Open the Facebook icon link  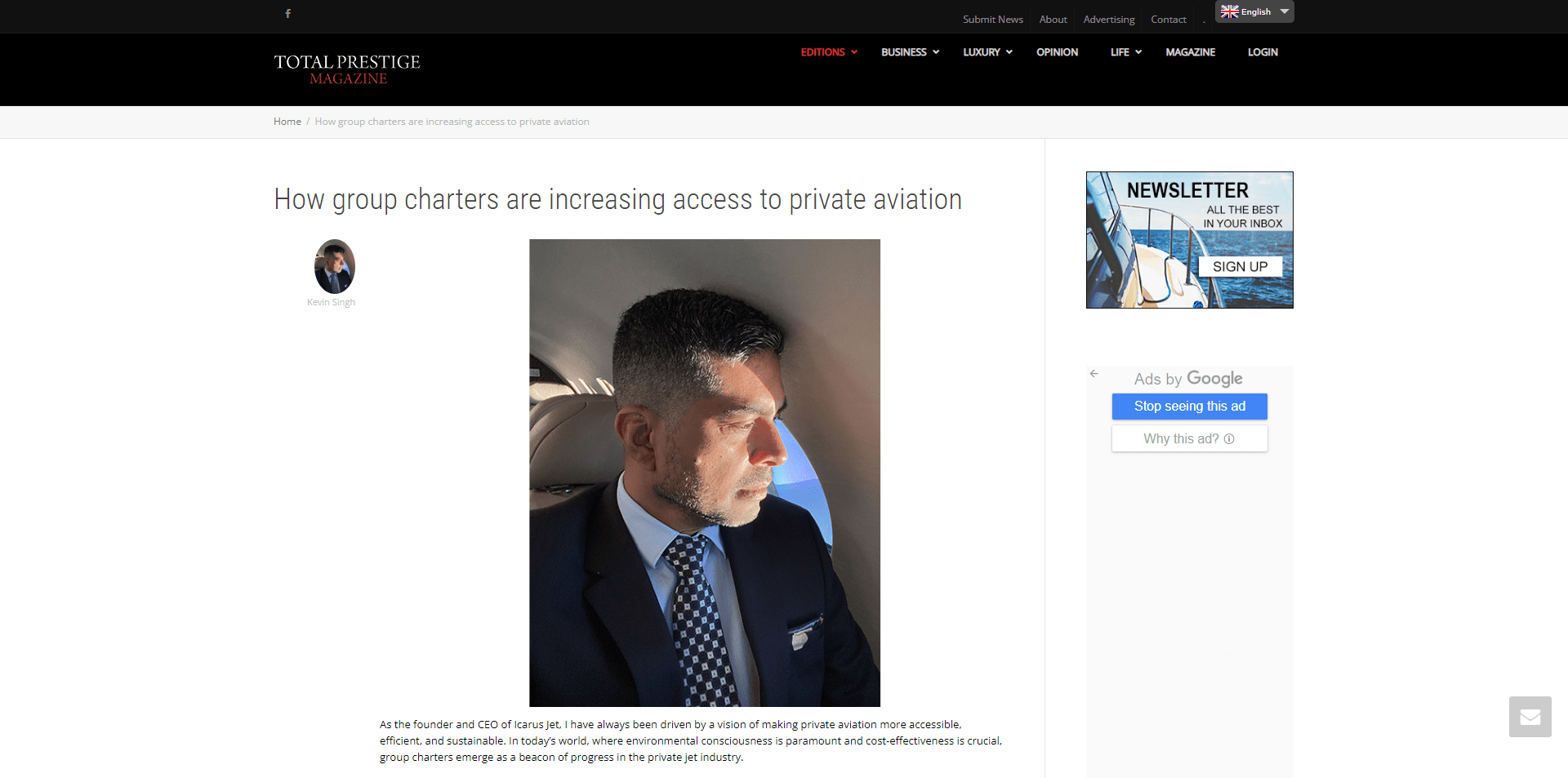coord(287,14)
